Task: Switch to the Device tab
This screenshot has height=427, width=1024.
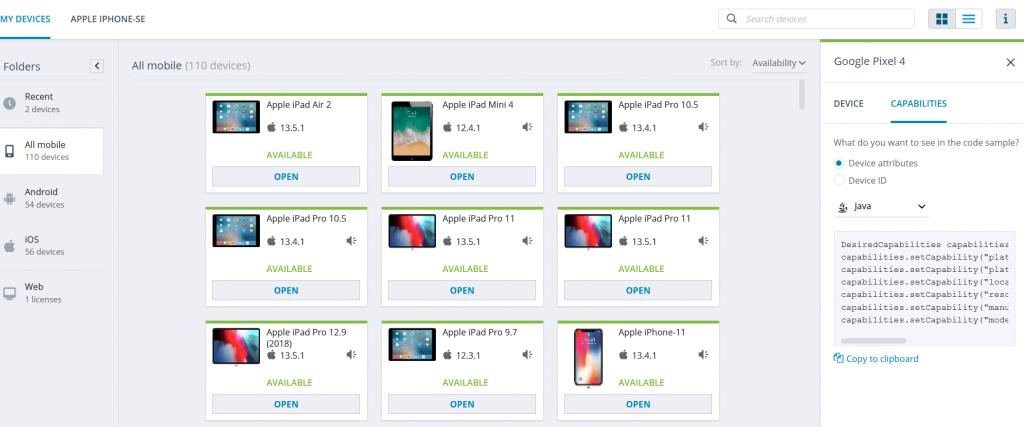Action: 848,103
